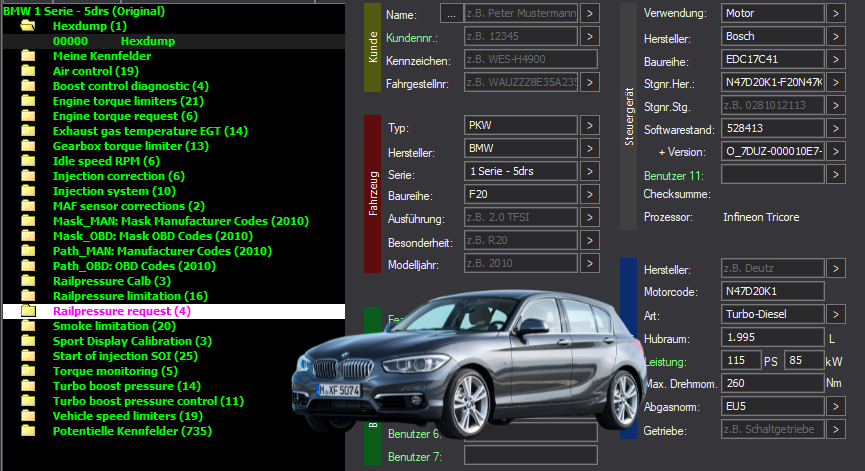Click the Engine torque limiters folder icon
This screenshot has height=471, width=865.
(28, 101)
